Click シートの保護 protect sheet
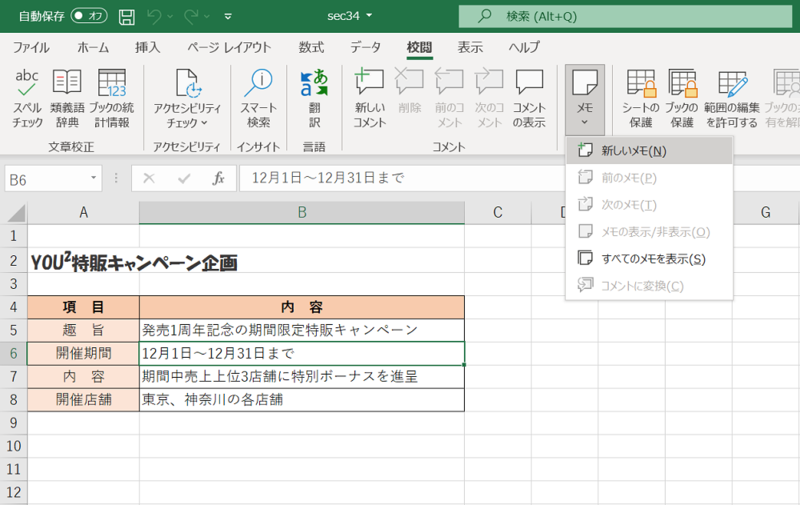Viewport: 800px width, 505px height. coord(641,98)
